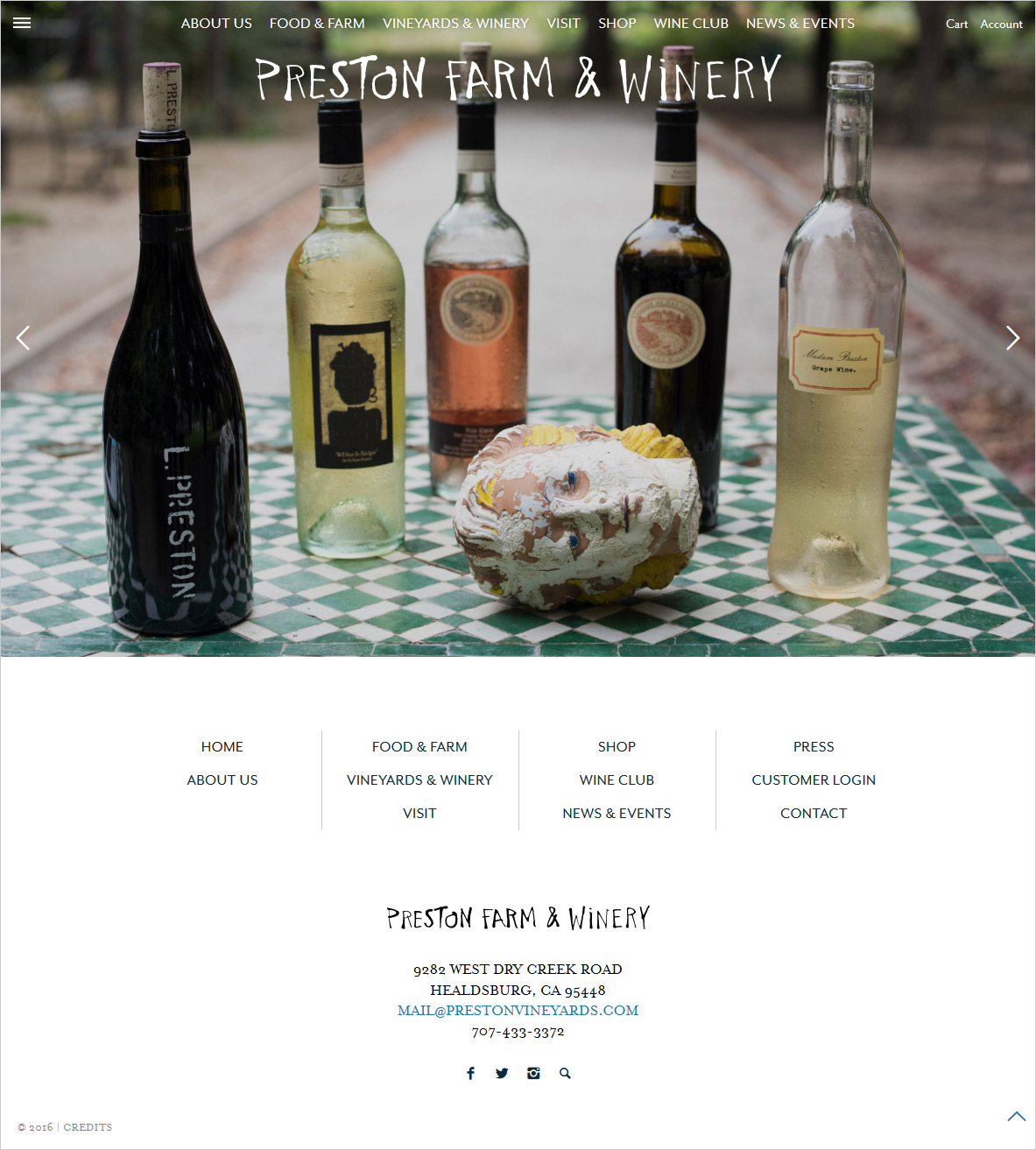Select WINE CLUB in top navigation
This screenshot has height=1150, width=1036.
point(691,24)
